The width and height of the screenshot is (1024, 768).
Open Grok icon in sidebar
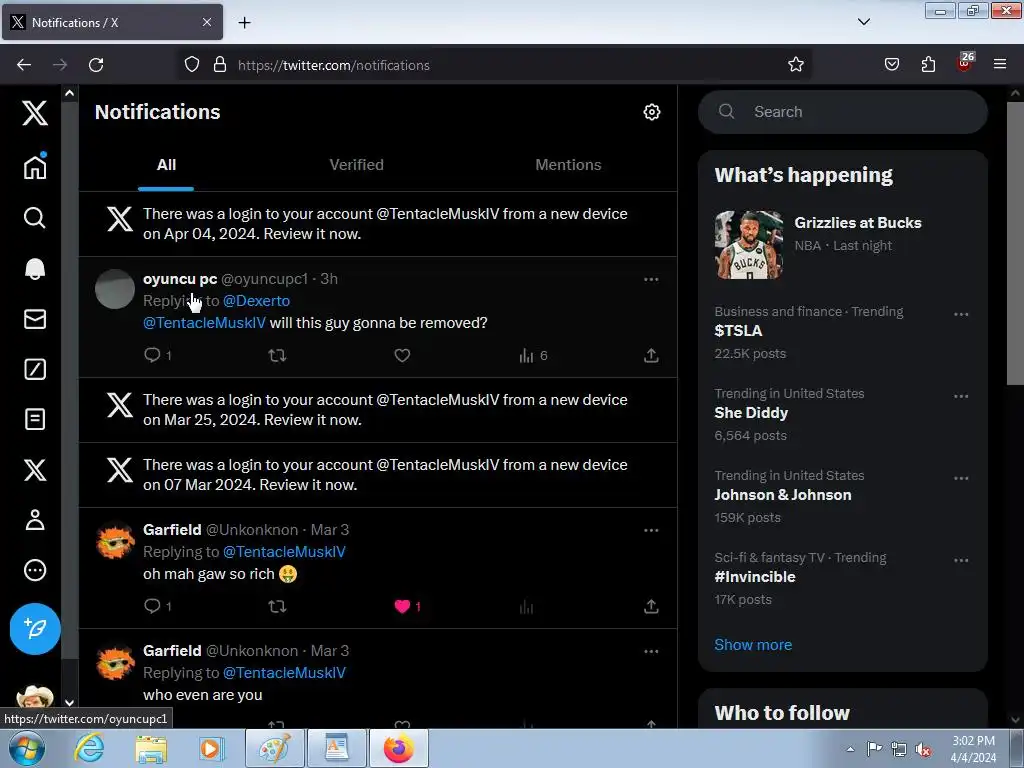(x=35, y=369)
